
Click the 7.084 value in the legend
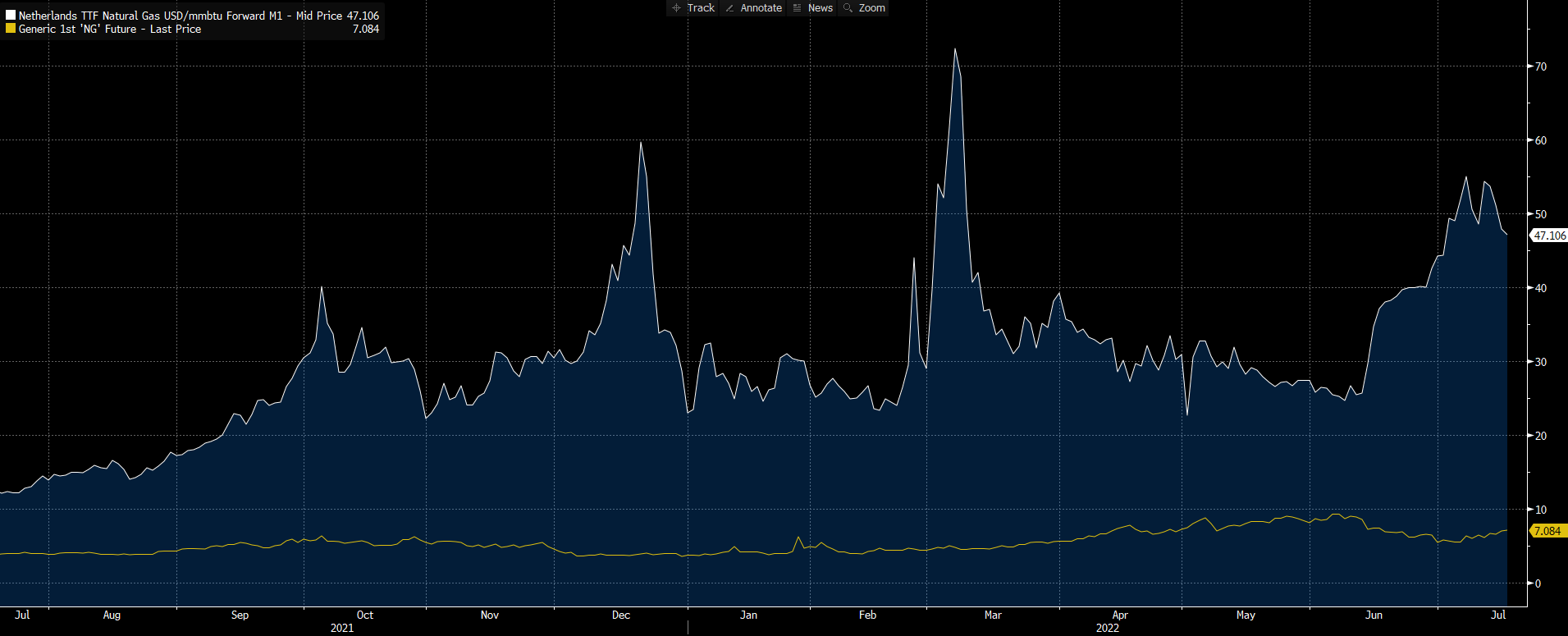[x=366, y=29]
